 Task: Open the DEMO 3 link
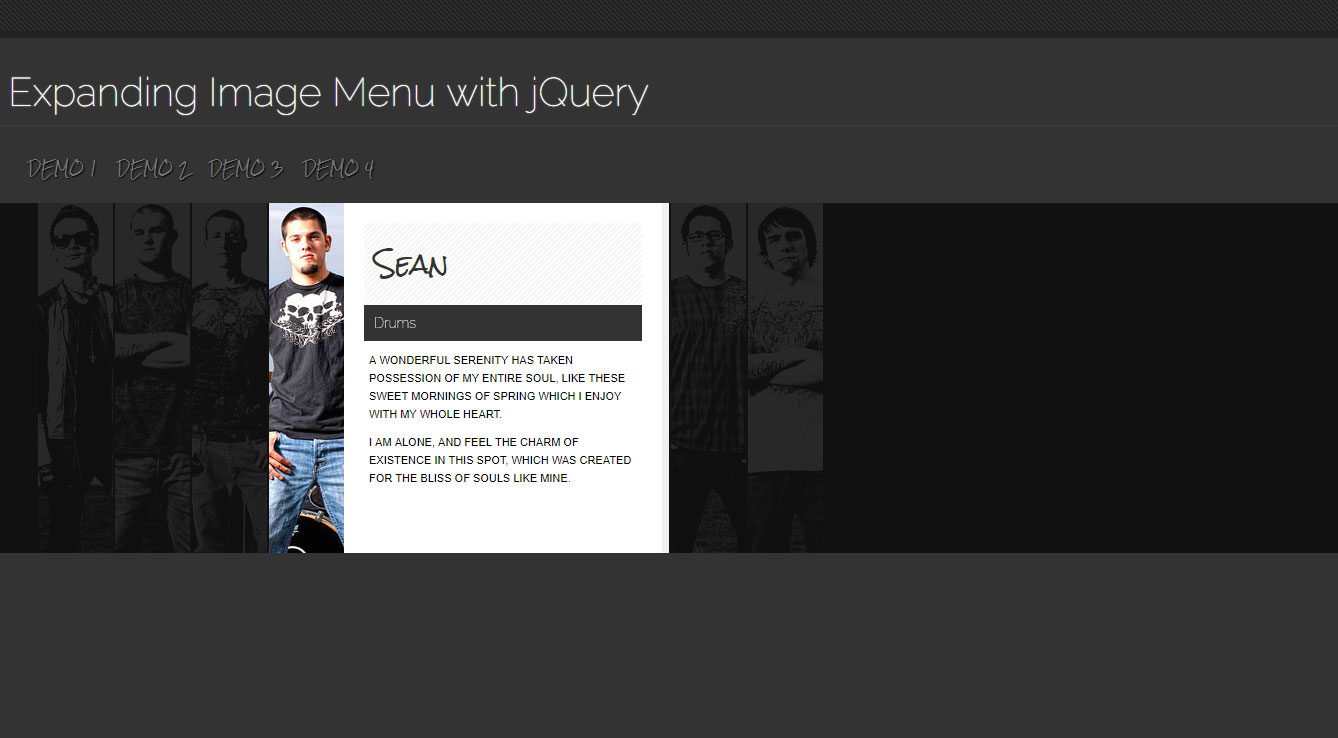click(246, 169)
